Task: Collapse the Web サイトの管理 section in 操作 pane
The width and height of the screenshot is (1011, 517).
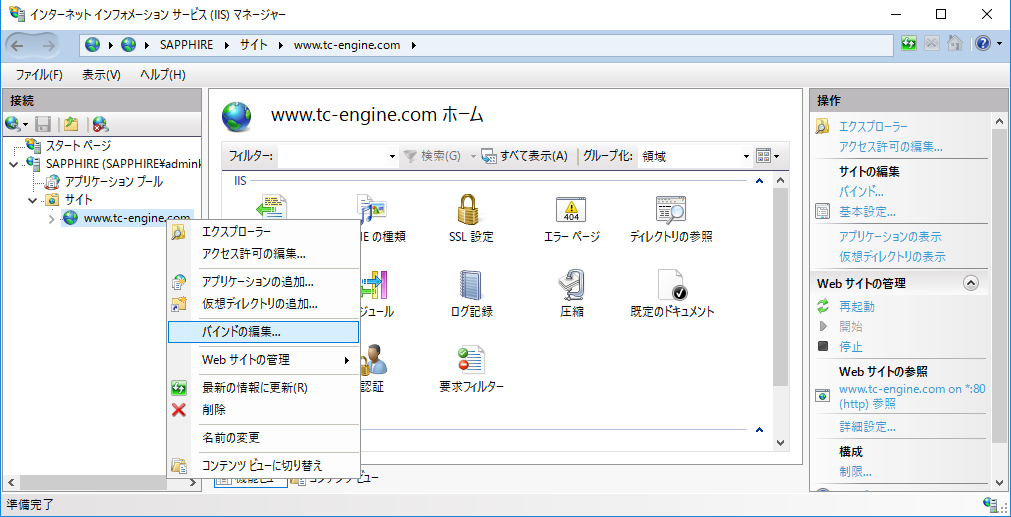Action: click(970, 283)
